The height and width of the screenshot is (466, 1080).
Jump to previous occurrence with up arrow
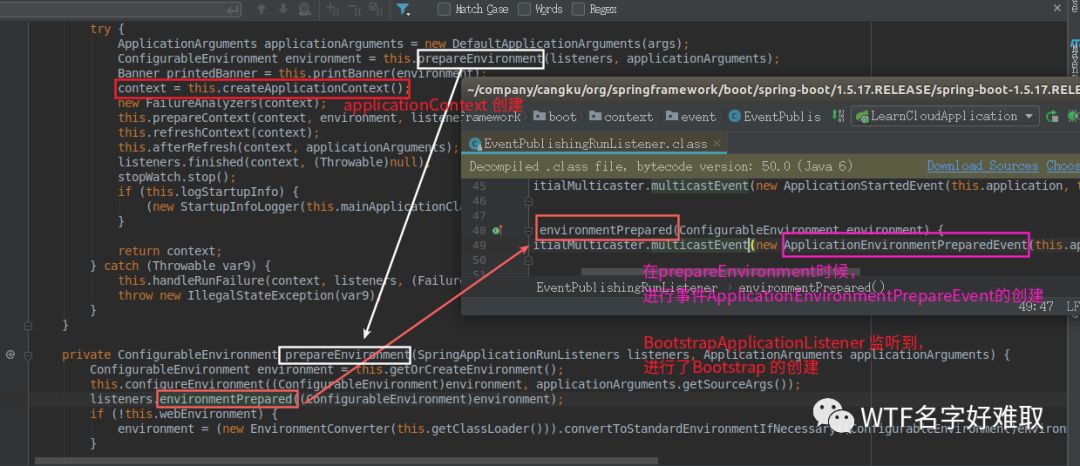[261, 9]
